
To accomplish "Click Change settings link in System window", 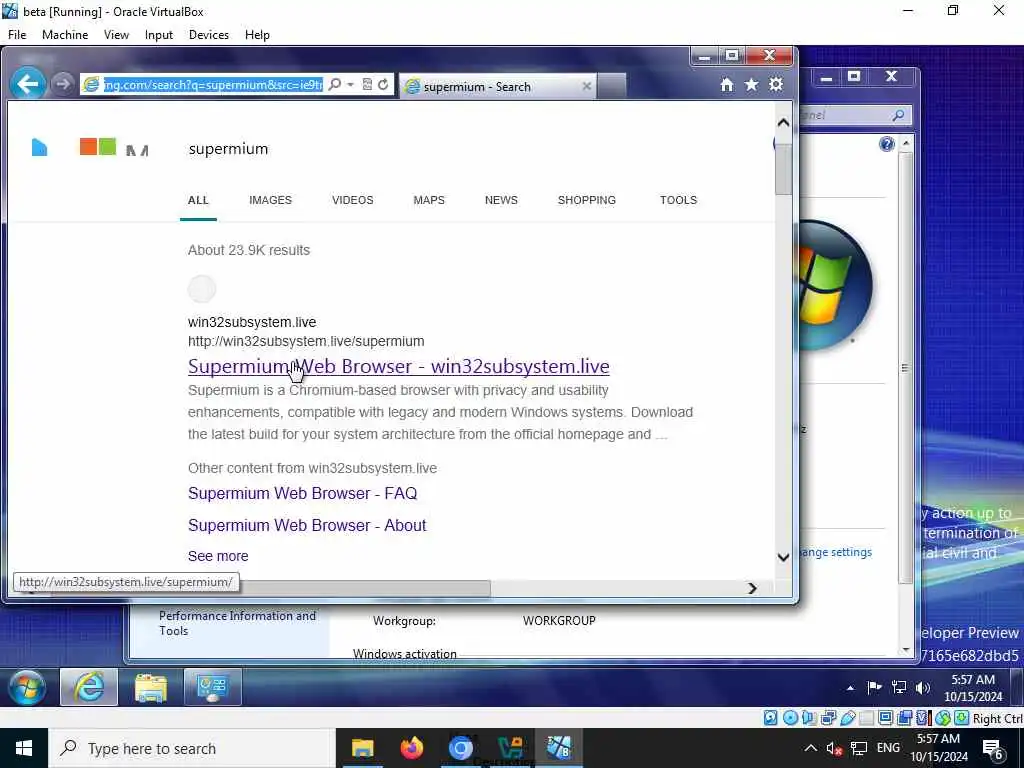I will pyautogui.click(x=836, y=552).
